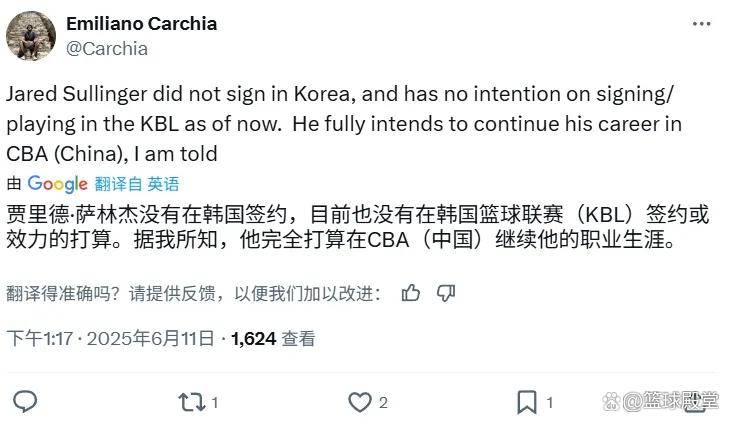The width and height of the screenshot is (734, 427).
Task: Open Emiliano Carchia's profile picture
Action: (31, 36)
